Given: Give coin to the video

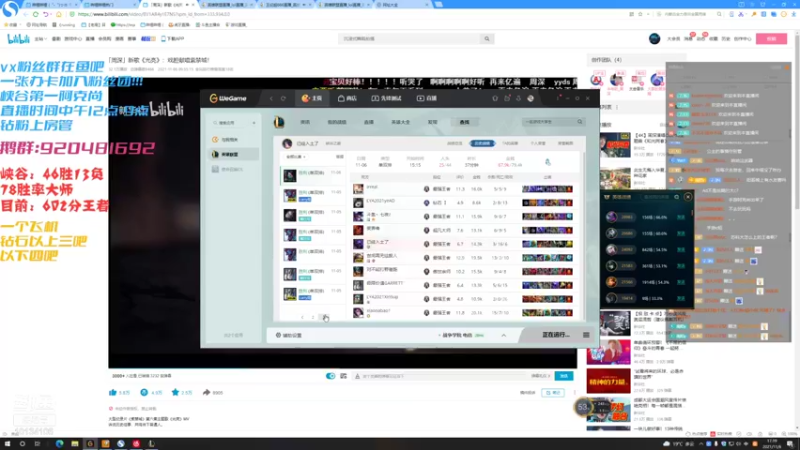Looking at the screenshot, I should click(144, 392).
